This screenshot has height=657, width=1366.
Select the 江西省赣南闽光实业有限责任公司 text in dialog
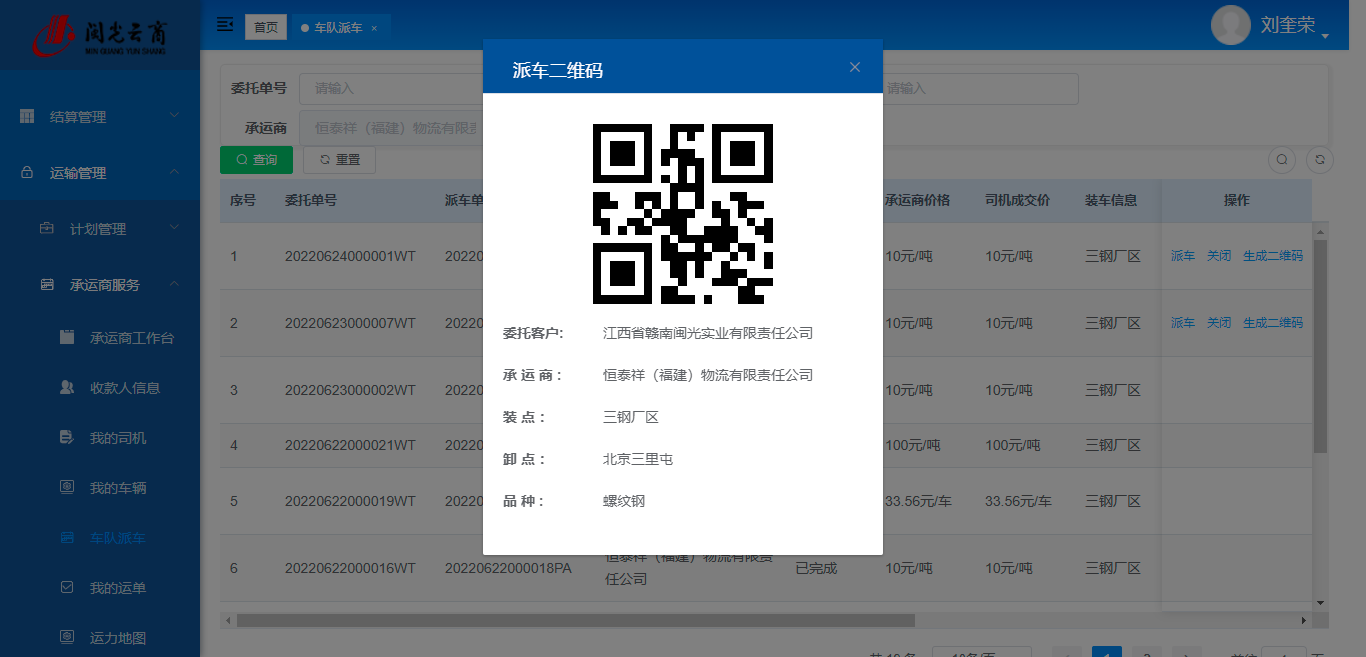[x=708, y=333]
